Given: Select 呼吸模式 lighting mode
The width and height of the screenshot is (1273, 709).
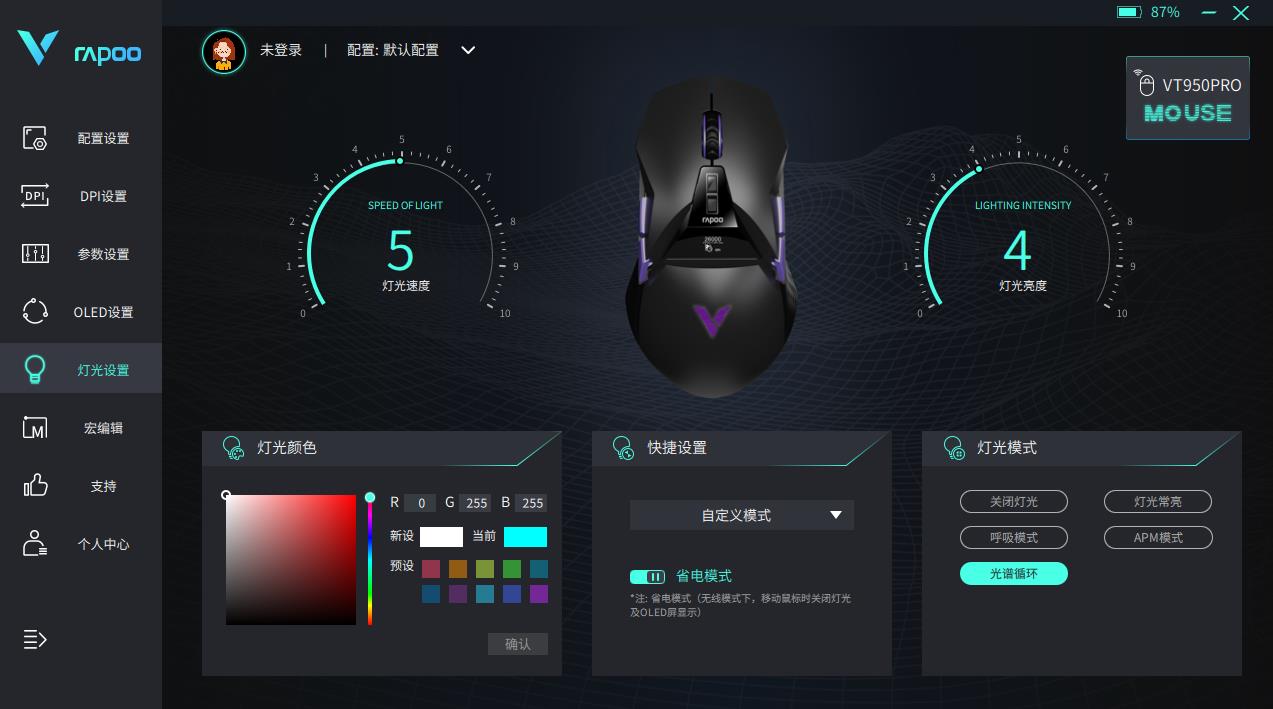Looking at the screenshot, I should coord(1014,538).
